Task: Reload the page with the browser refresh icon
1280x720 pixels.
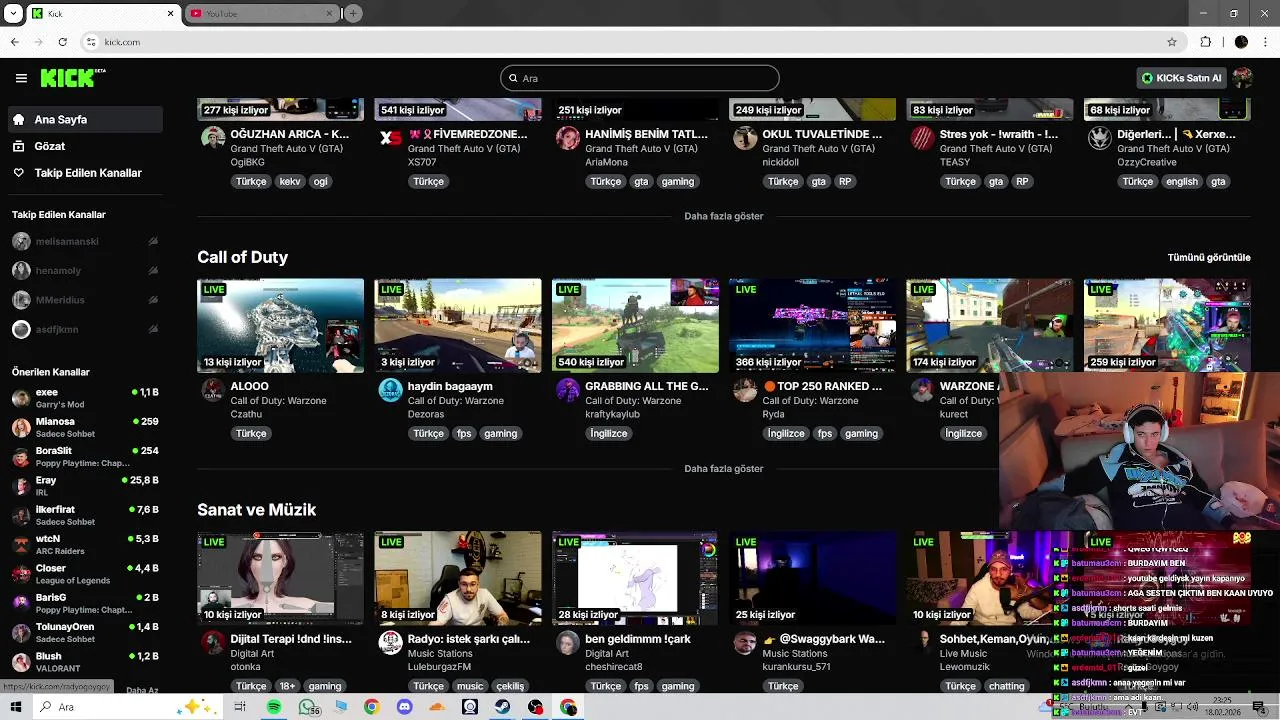Action: coord(62,42)
